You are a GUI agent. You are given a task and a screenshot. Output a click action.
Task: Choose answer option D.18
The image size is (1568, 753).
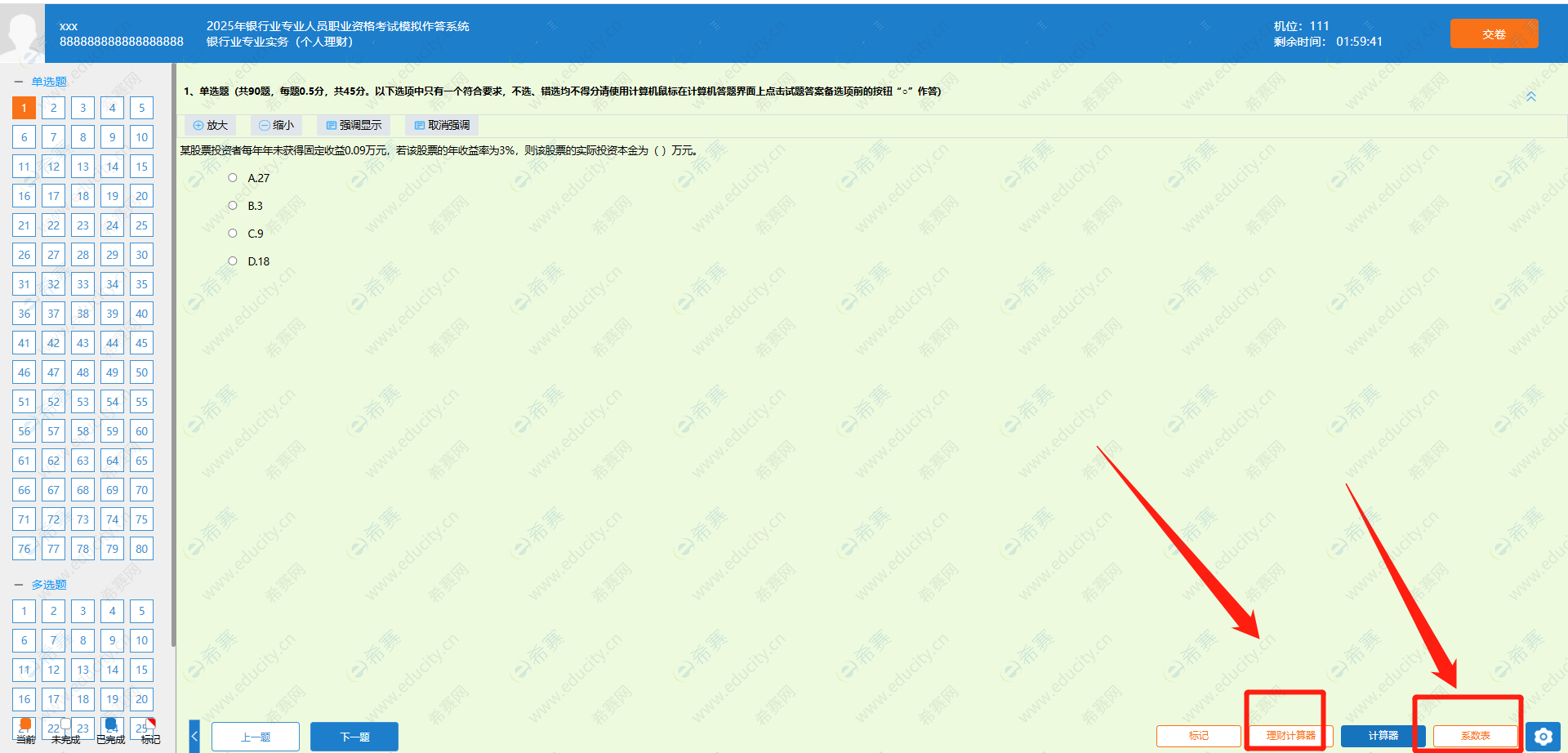pos(233,261)
